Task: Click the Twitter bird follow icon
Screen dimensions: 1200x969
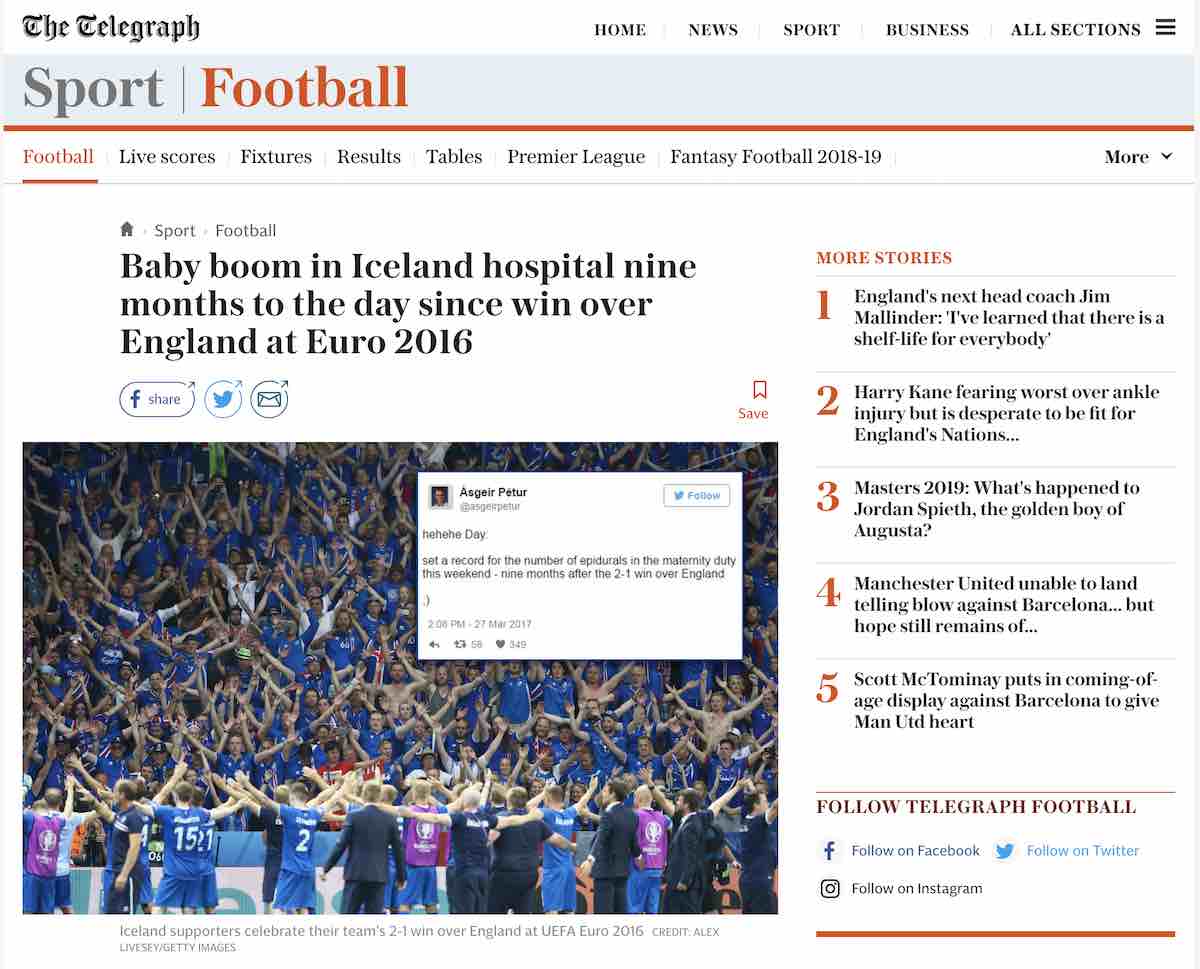Action: tap(1005, 851)
